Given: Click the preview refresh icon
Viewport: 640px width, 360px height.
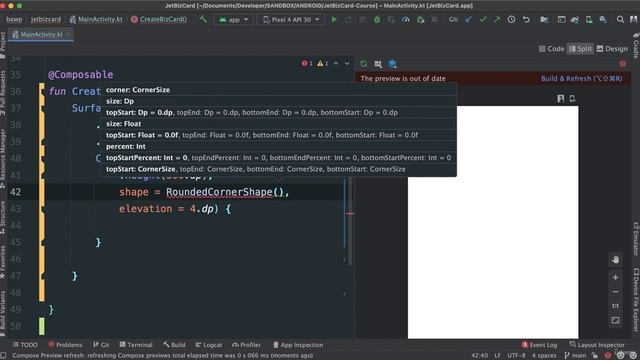Looking at the screenshot, I should pyautogui.click(x=363, y=64).
